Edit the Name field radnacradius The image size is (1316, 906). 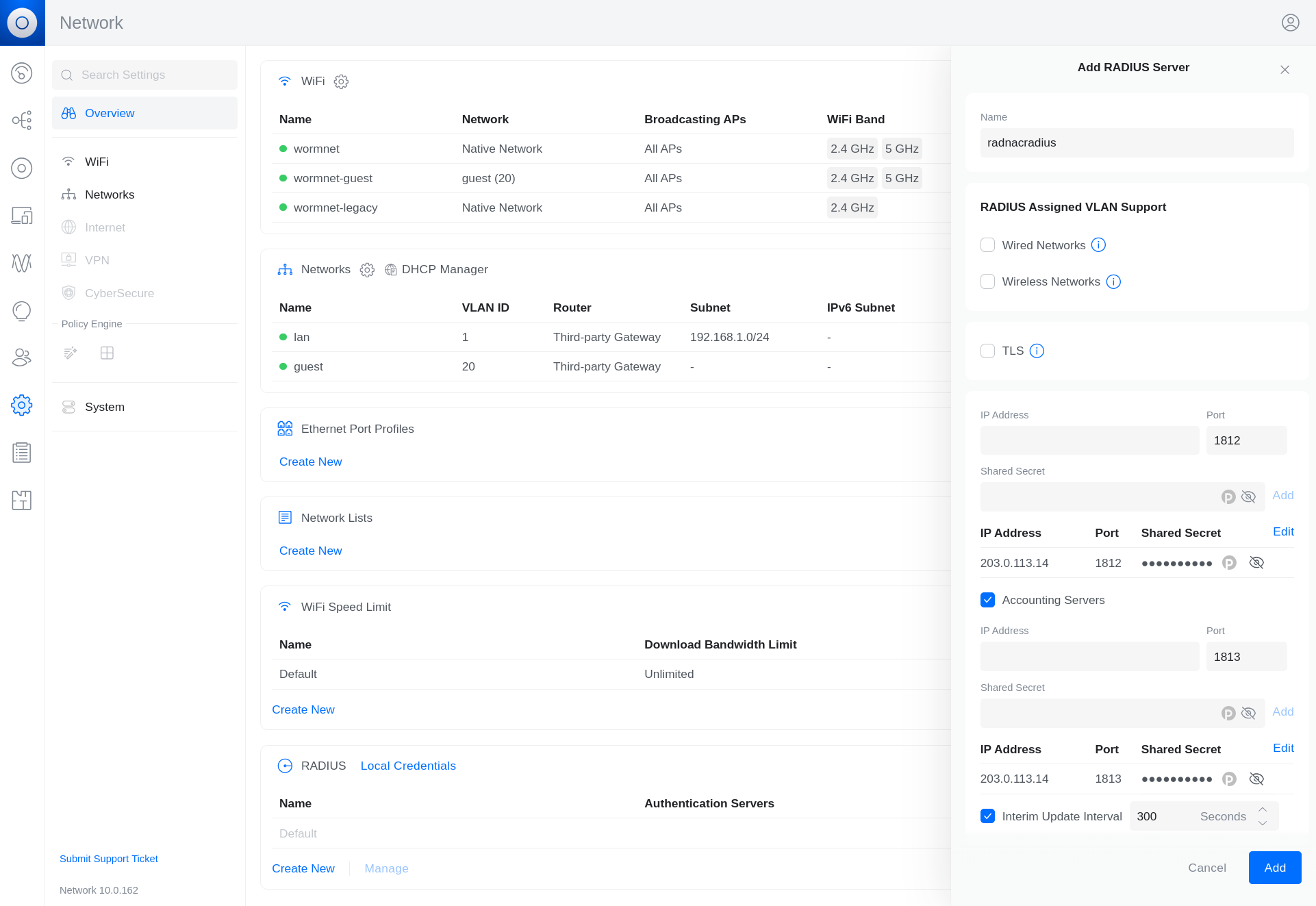[1137, 142]
